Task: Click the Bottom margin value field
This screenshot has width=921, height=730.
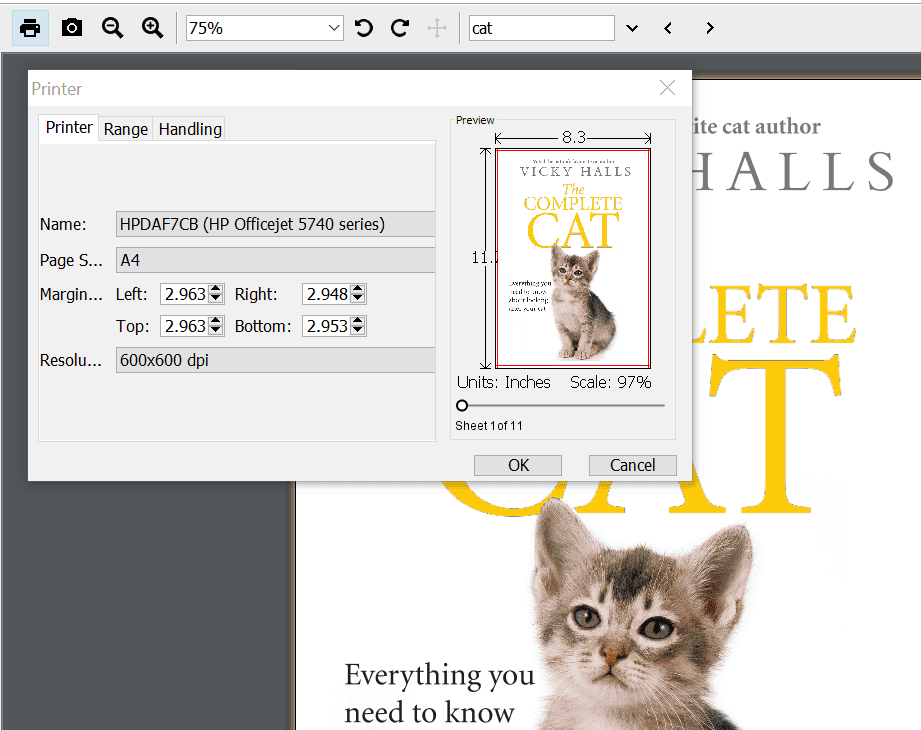Action: tap(327, 325)
